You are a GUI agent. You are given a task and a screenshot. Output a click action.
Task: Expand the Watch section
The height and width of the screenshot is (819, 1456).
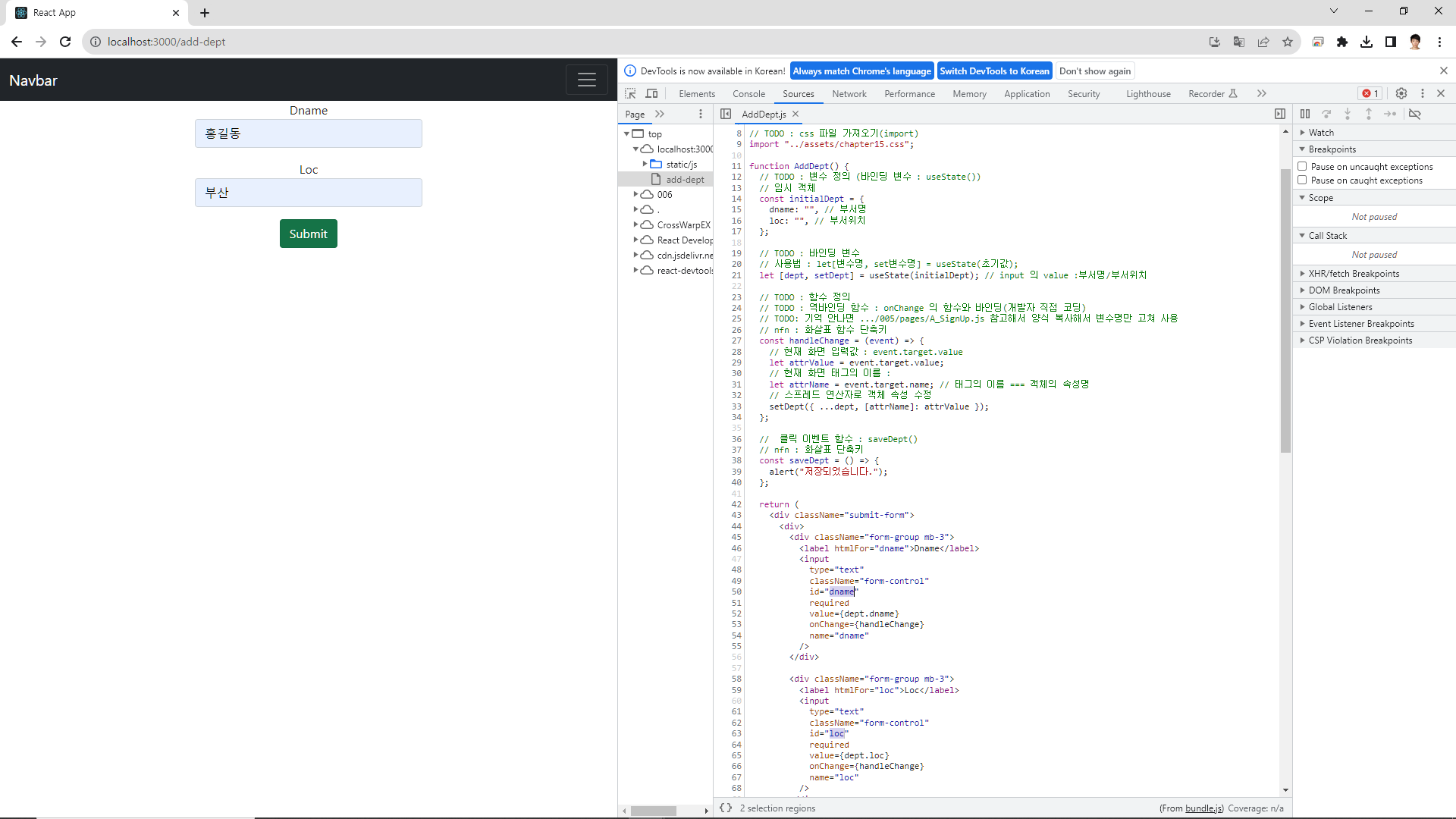tap(1321, 133)
